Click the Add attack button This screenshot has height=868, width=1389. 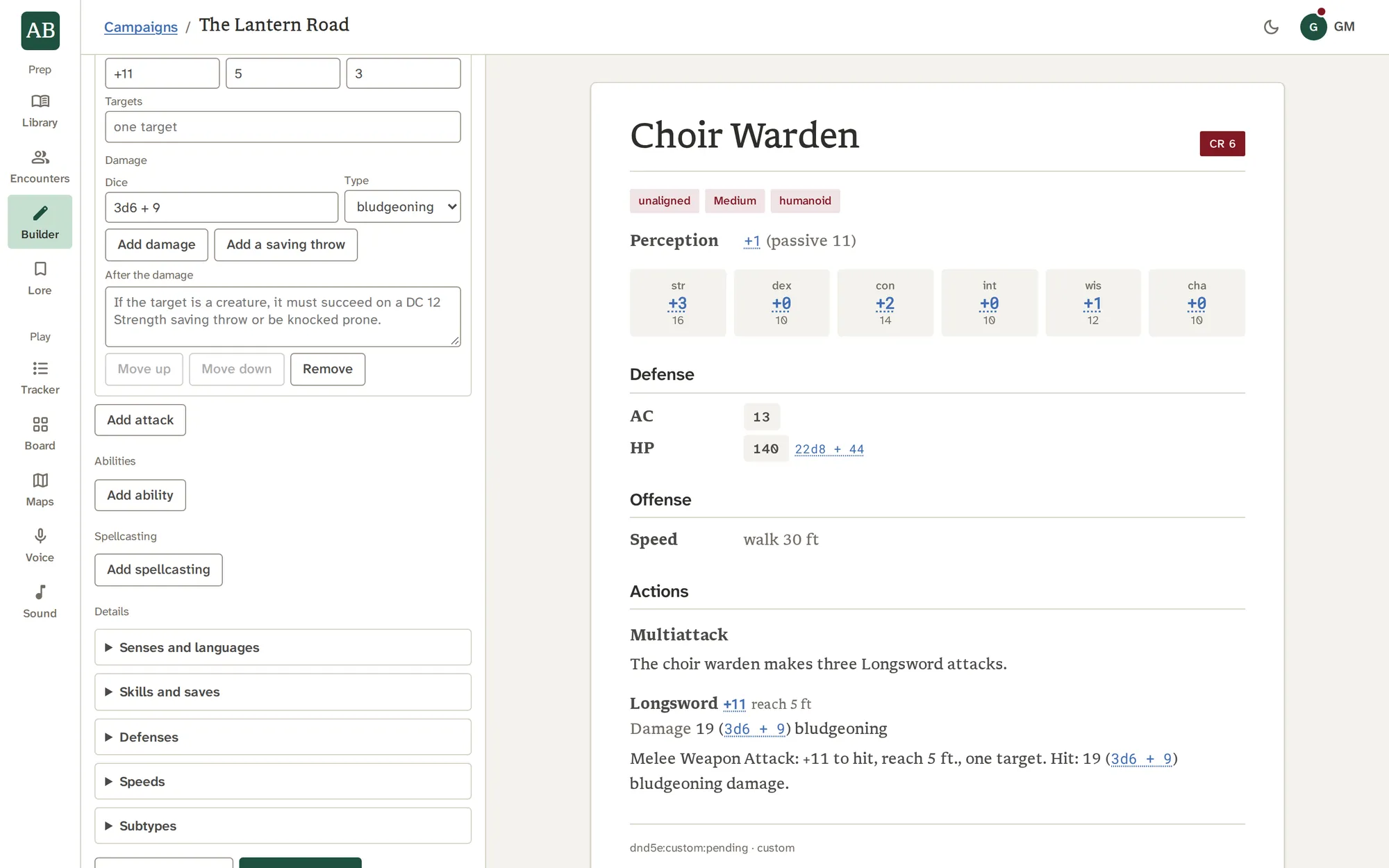click(140, 420)
